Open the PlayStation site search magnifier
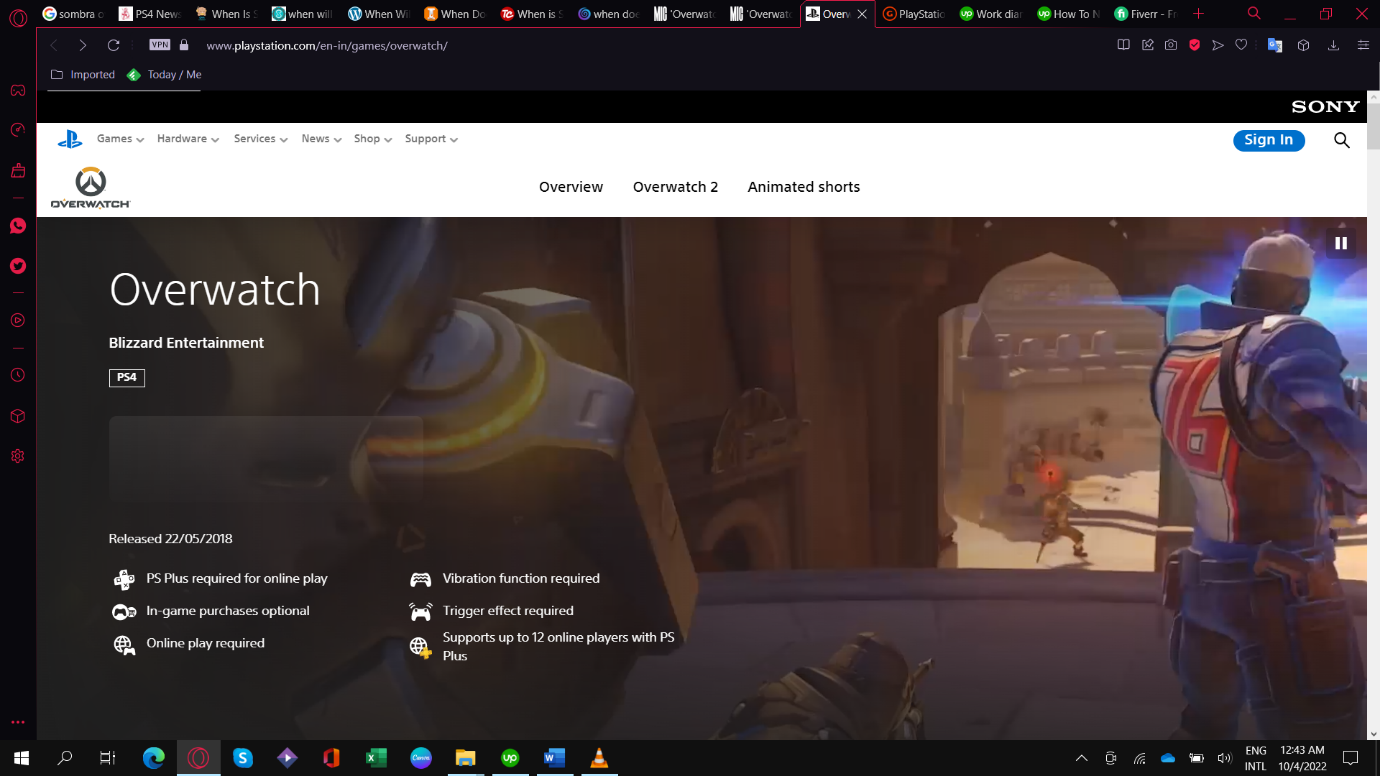The height and width of the screenshot is (776, 1380). pos(1342,140)
